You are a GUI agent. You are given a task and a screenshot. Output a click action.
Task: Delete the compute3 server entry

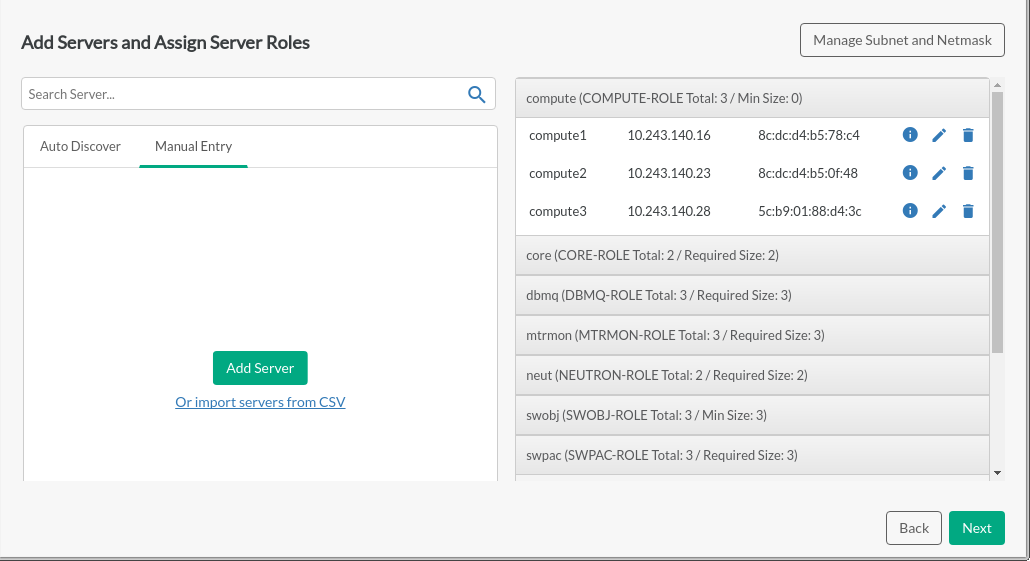coord(967,211)
